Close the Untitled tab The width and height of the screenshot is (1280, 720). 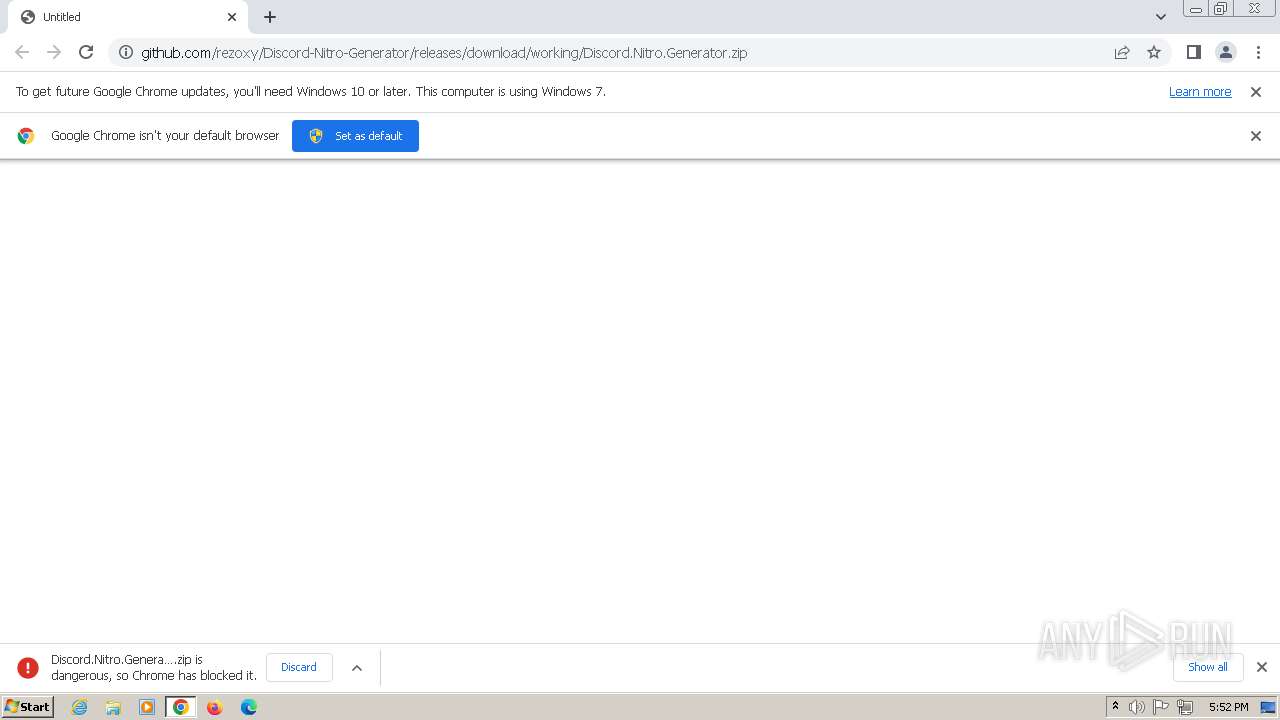pyautogui.click(x=232, y=17)
